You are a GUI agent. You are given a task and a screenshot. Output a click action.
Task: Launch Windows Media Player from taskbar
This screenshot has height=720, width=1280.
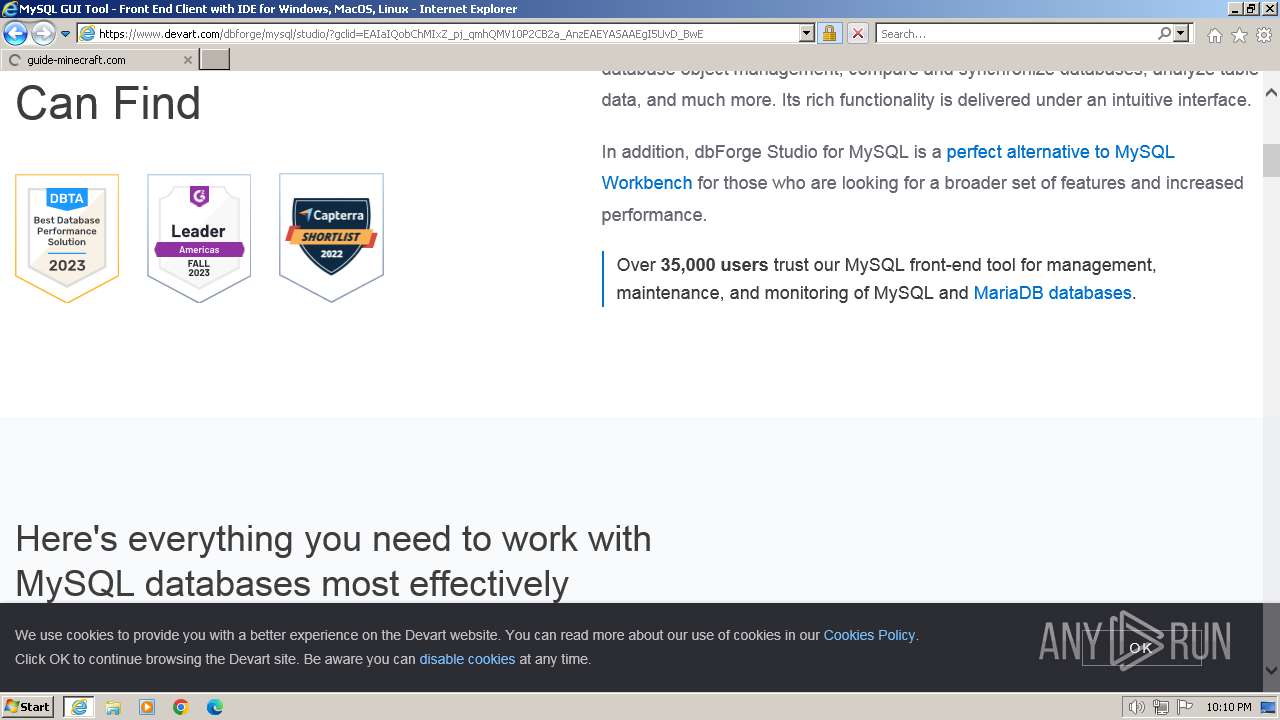click(x=147, y=707)
